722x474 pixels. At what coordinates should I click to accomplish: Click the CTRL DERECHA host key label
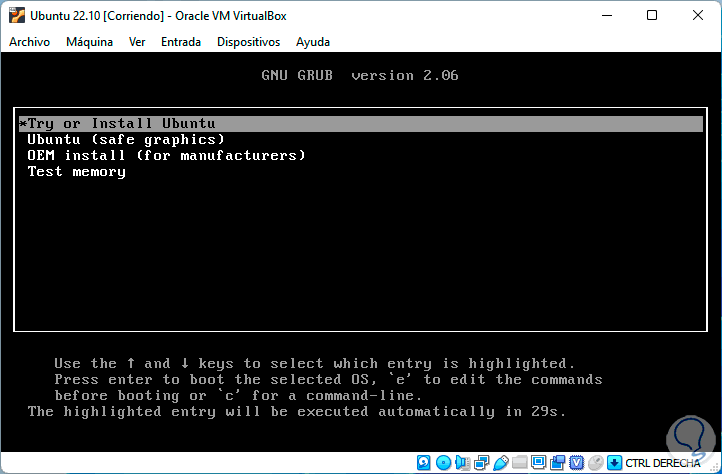(x=663, y=463)
